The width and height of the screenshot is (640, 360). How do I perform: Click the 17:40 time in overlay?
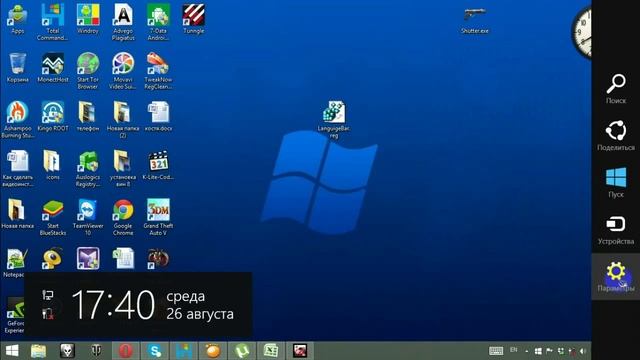pyautogui.click(x=113, y=305)
